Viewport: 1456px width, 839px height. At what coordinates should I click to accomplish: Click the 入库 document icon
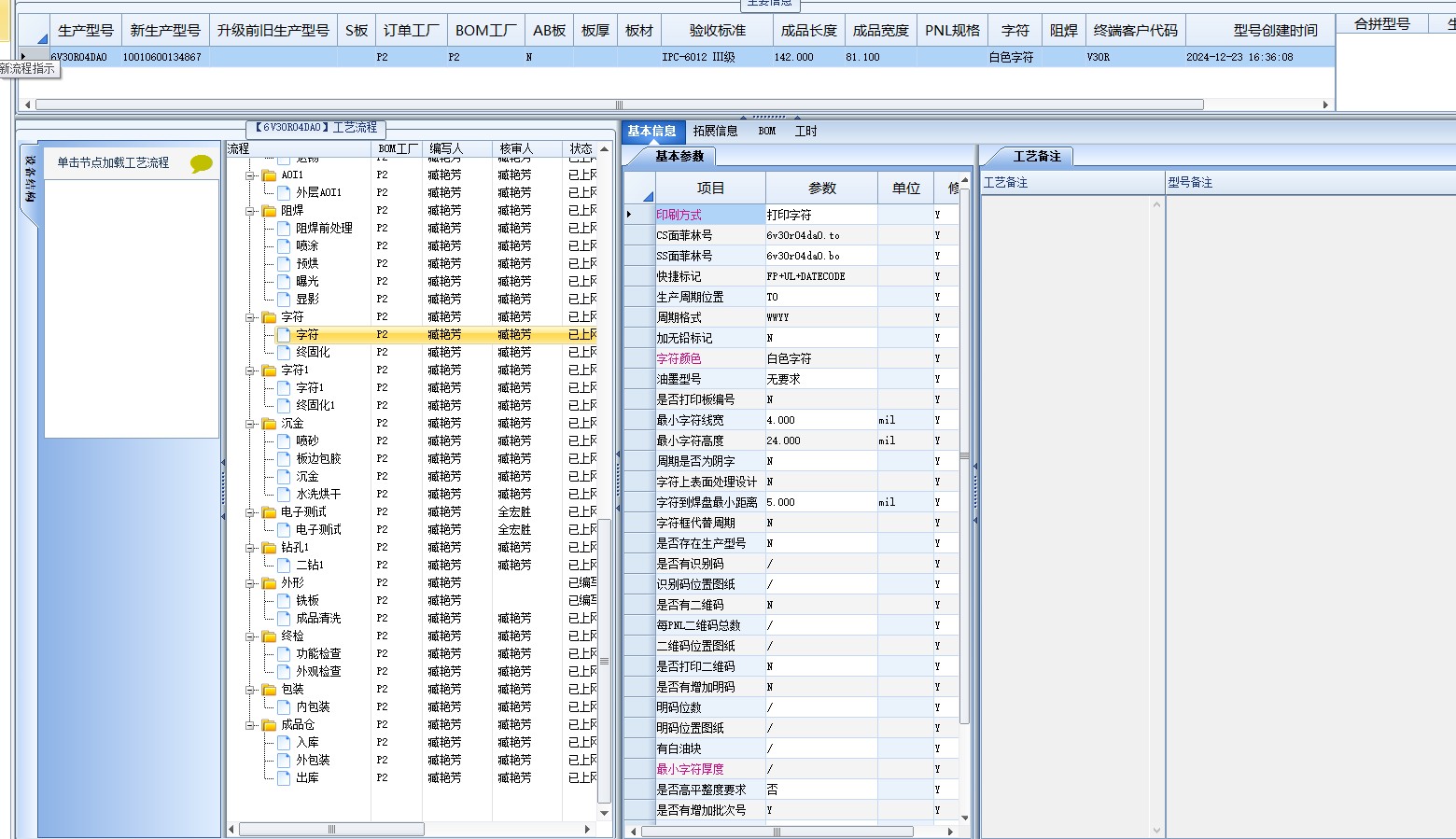point(284,743)
